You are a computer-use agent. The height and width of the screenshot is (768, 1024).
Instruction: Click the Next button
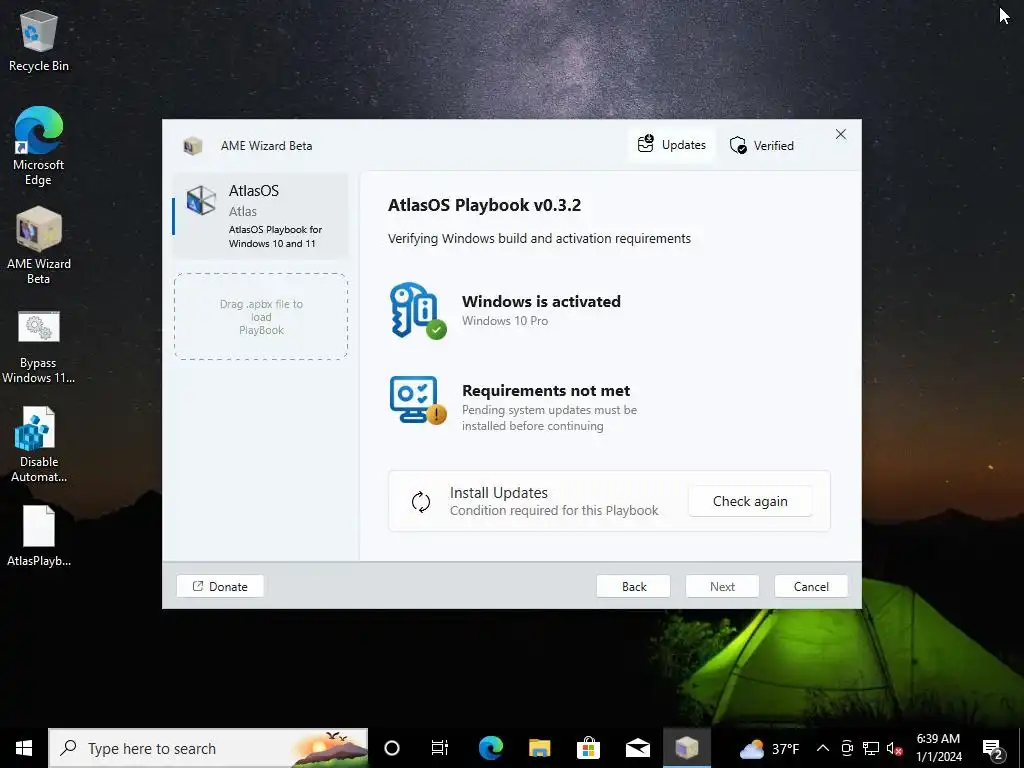coord(722,586)
